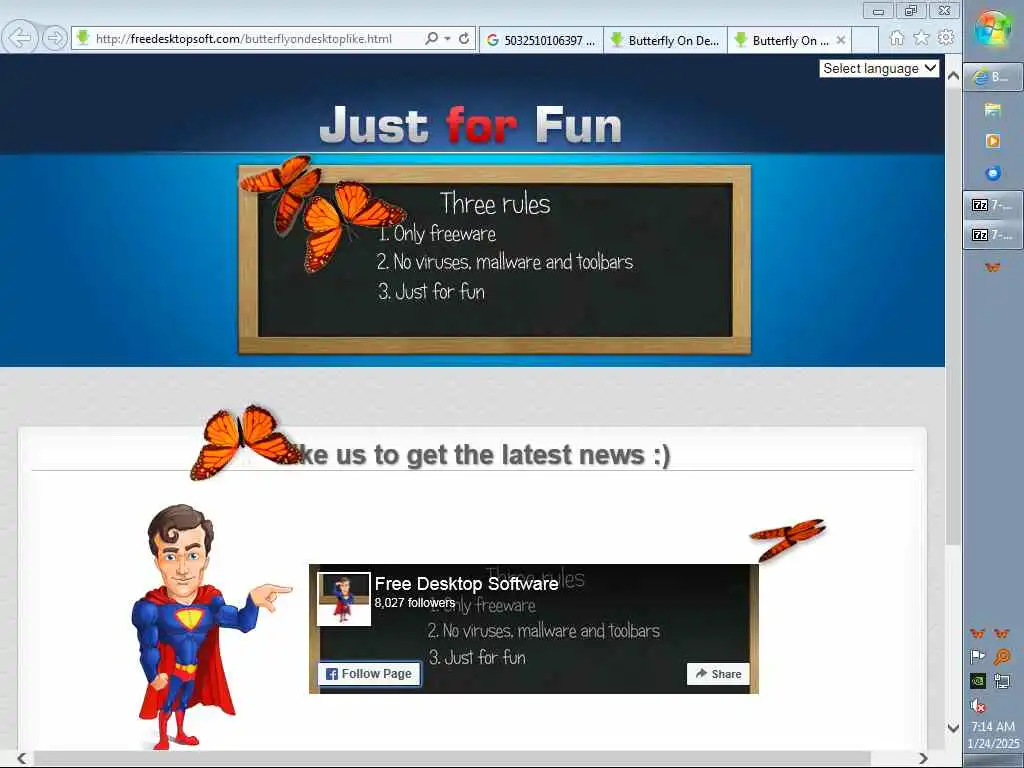Open the Free Desktop Software page link
Image resolution: width=1024 pixels, height=768 pixels.
tap(466, 584)
